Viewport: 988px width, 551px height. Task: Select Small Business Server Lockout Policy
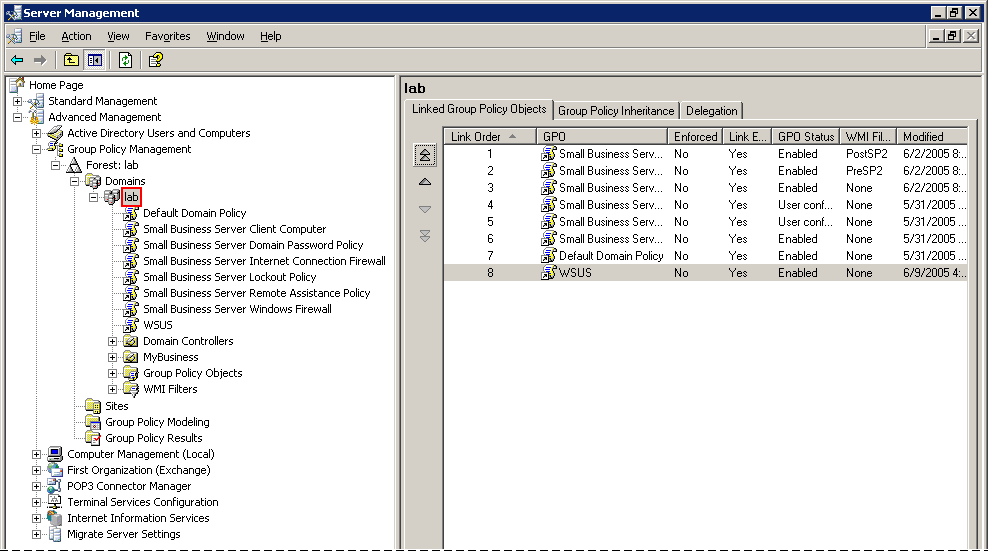tap(229, 277)
